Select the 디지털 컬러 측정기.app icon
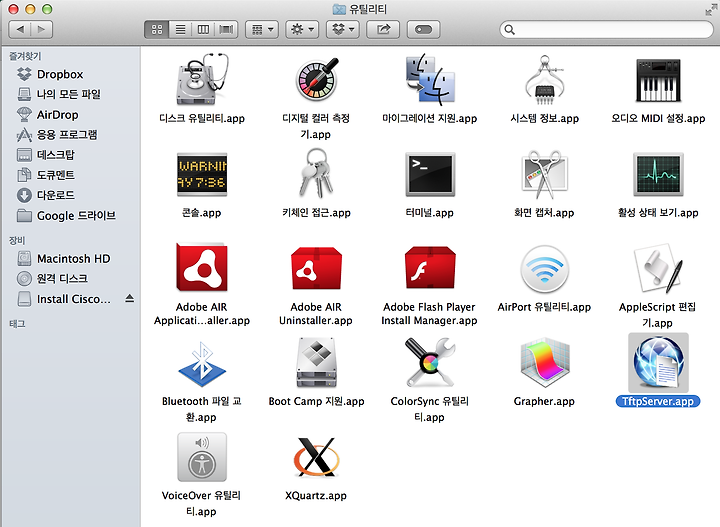This screenshot has width=720, height=527. pyautogui.click(x=316, y=79)
